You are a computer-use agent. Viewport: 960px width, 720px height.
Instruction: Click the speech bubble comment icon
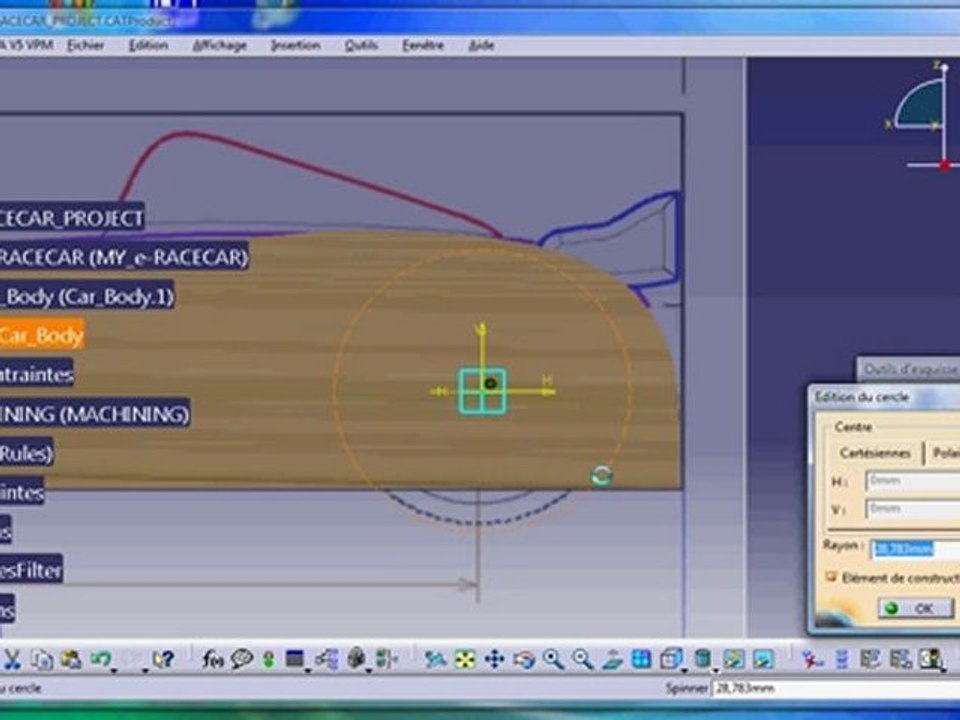pyautogui.click(x=242, y=660)
